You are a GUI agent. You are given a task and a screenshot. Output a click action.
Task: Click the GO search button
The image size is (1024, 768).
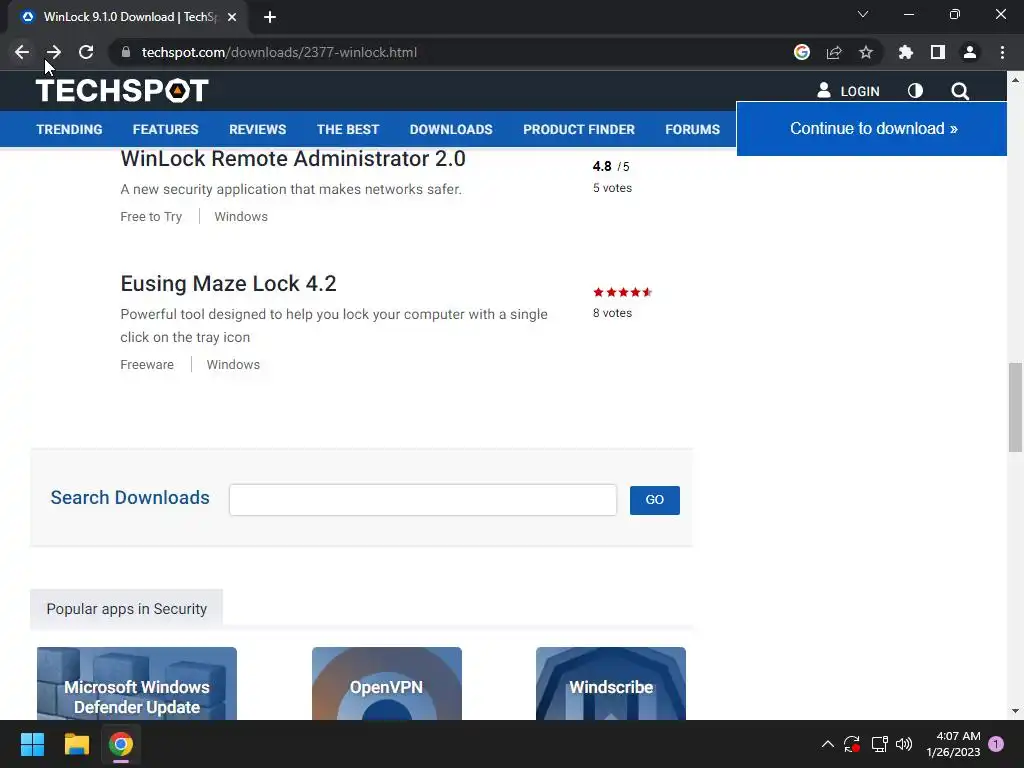point(654,500)
